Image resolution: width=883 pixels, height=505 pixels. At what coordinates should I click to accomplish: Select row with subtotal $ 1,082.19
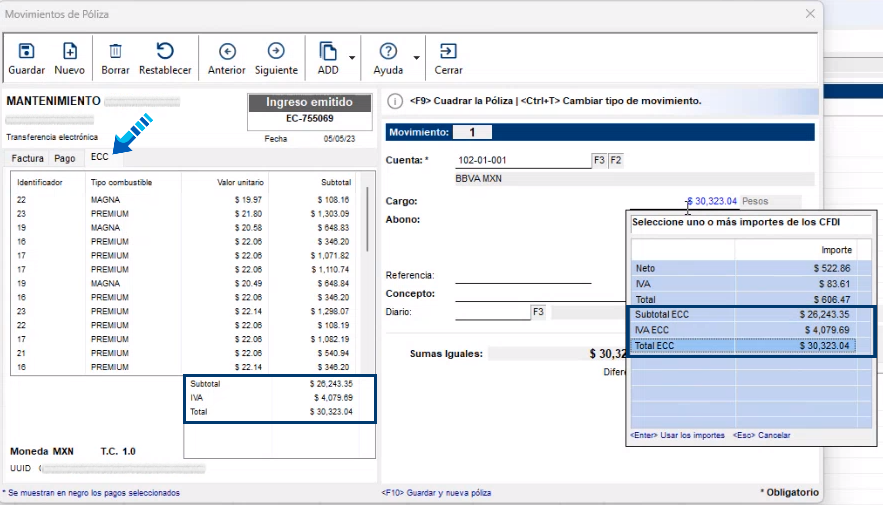[x=186, y=339]
